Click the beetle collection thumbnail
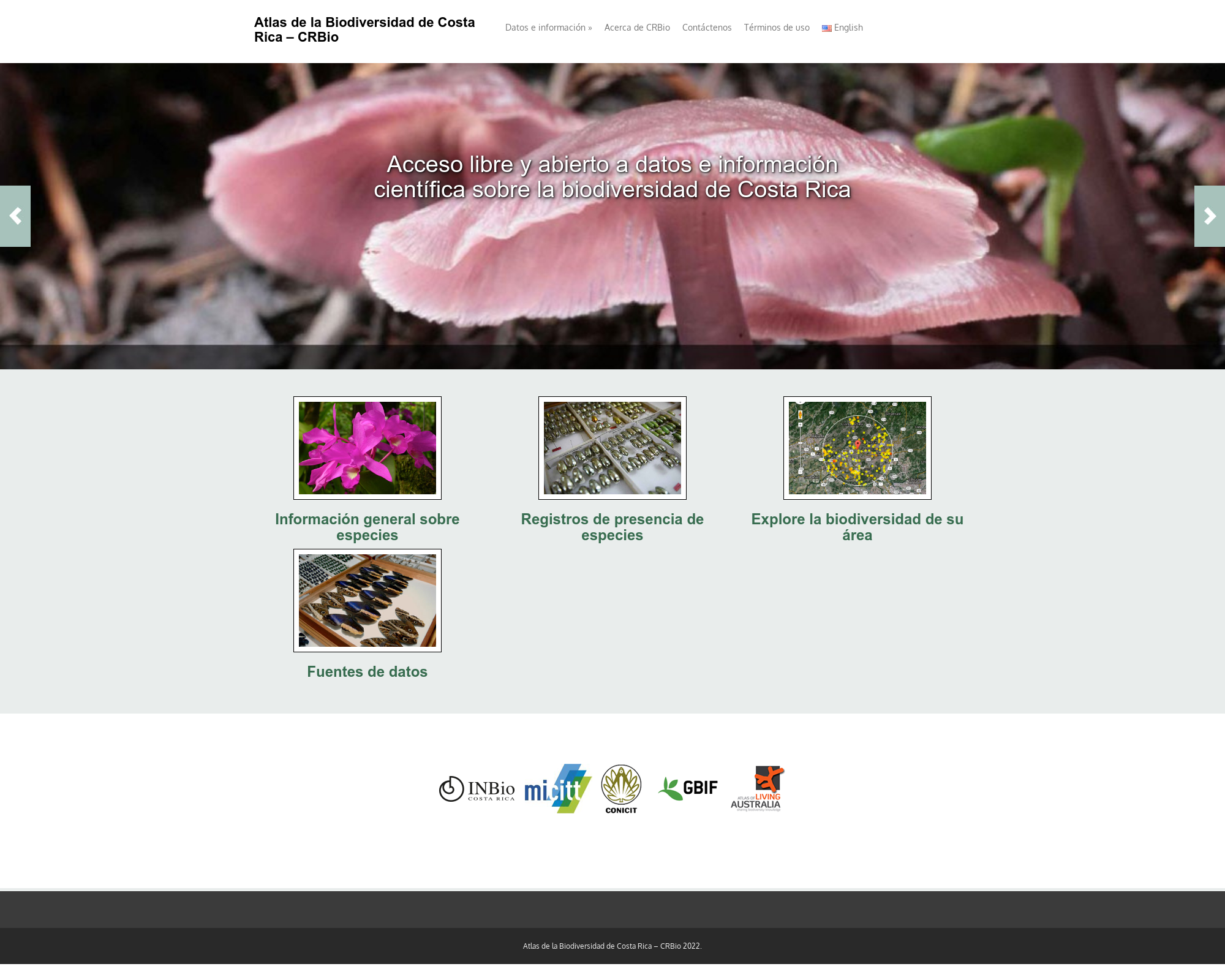Screen dimensions: 1225x980 612,448
